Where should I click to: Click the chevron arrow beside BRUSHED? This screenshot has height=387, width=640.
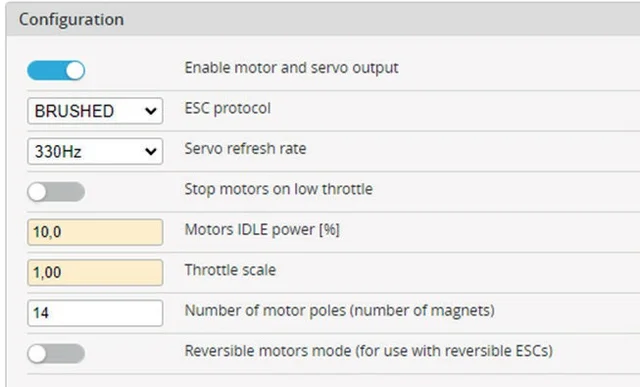(151, 111)
